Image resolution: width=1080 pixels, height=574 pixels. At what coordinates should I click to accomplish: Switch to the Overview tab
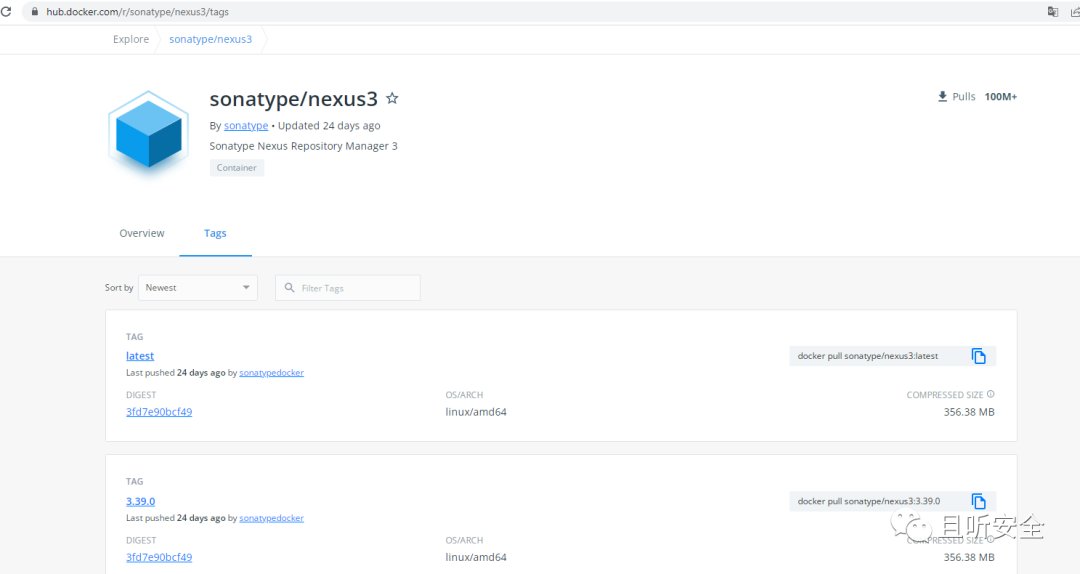pyautogui.click(x=142, y=234)
